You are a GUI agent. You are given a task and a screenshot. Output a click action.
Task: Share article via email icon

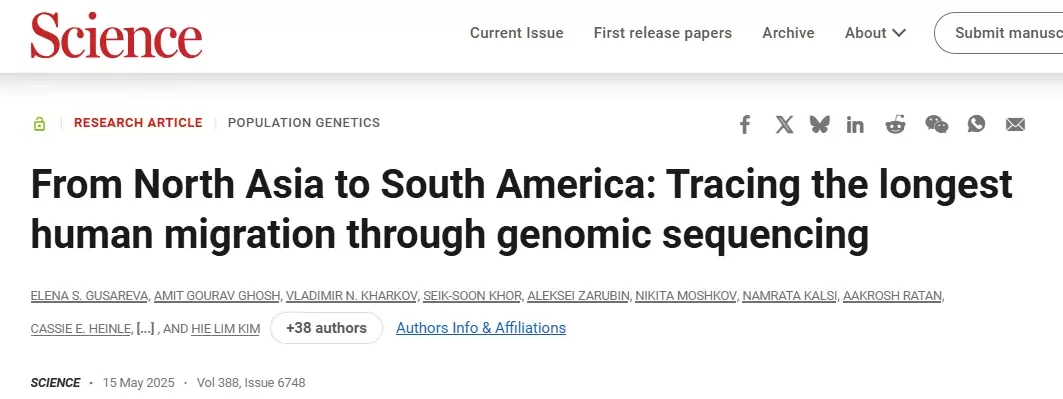coord(1015,125)
